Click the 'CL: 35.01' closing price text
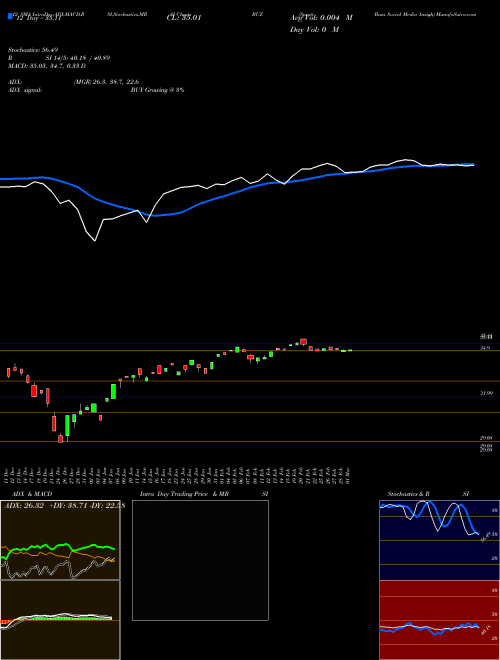 (184, 18)
